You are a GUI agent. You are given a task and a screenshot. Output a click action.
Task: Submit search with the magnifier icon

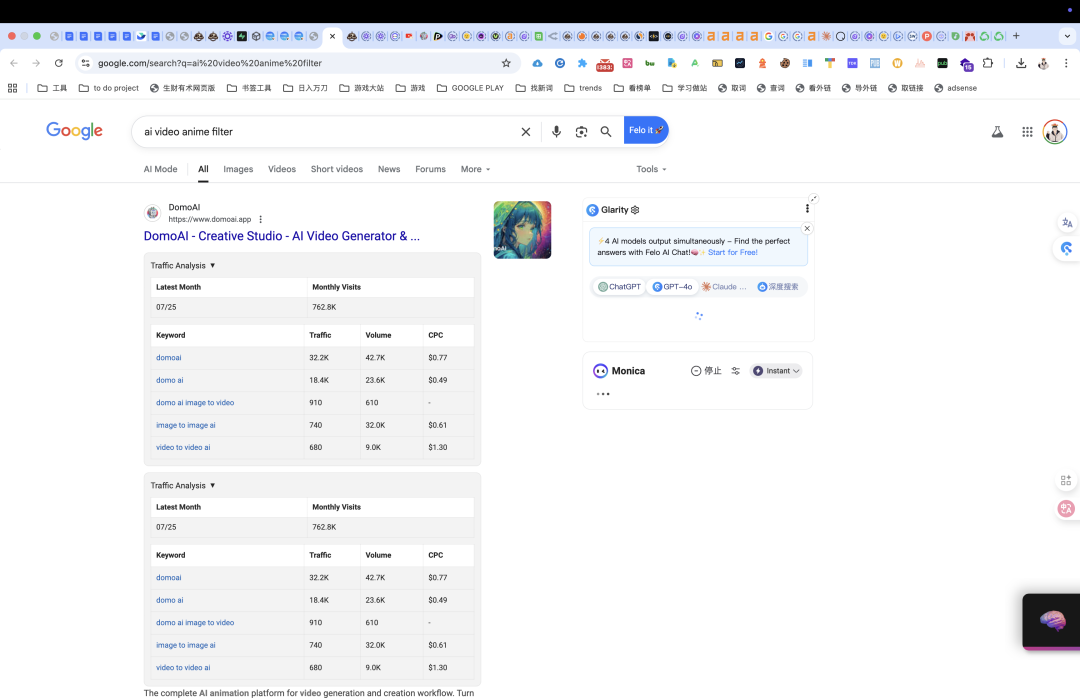coord(605,132)
